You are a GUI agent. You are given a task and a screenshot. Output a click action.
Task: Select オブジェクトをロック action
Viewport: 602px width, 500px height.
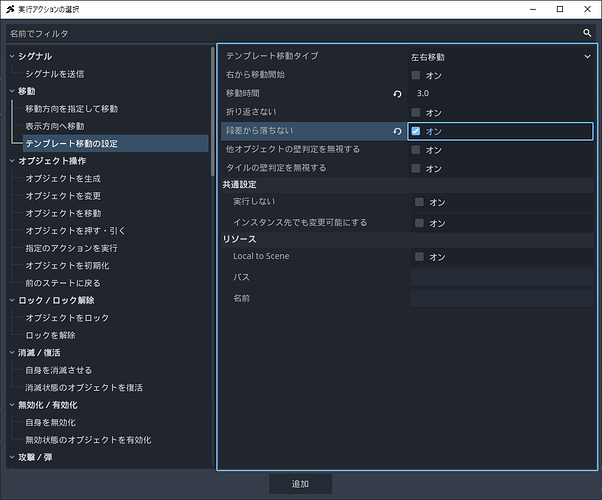click(67, 318)
